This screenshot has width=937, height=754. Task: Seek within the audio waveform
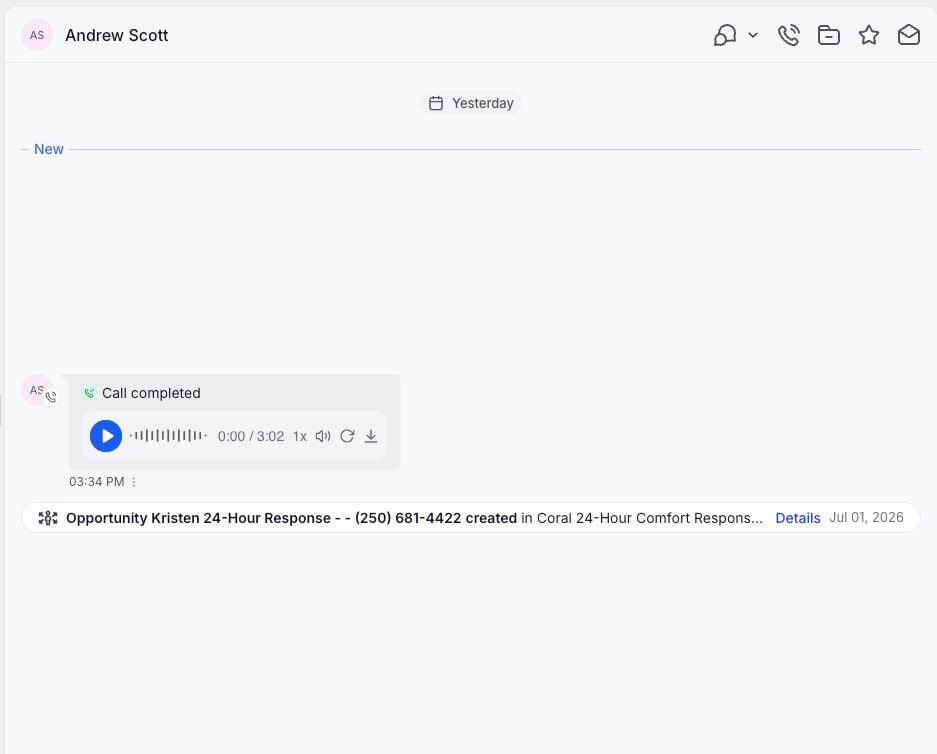169,436
